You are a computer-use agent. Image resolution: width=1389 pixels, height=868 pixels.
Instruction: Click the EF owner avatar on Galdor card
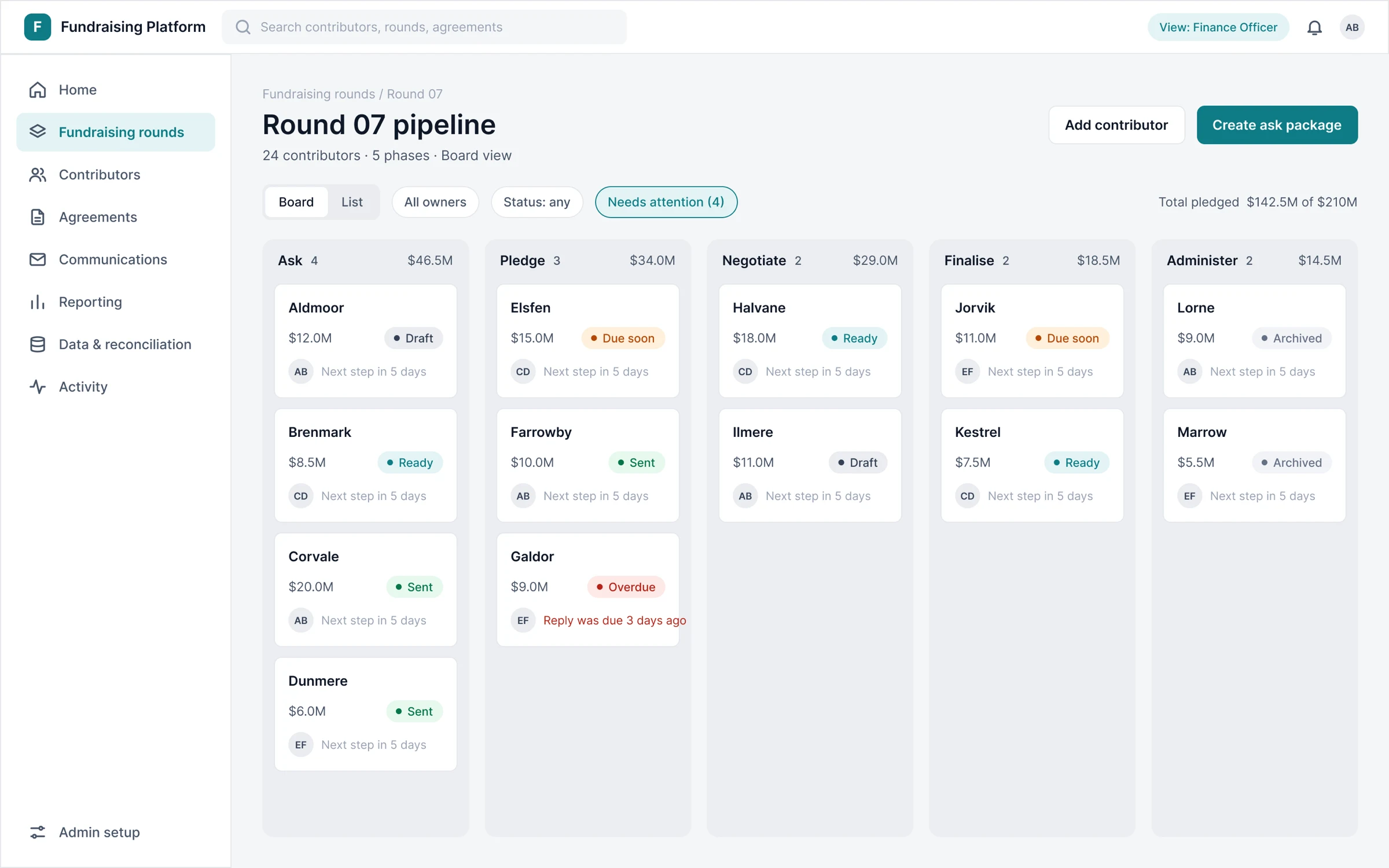[523, 620]
